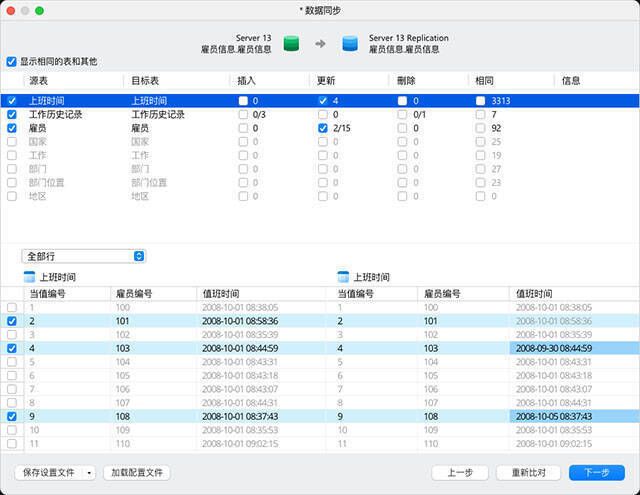
Task: Expand the arrow beside 保存设置文件
Action: tap(90, 472)
